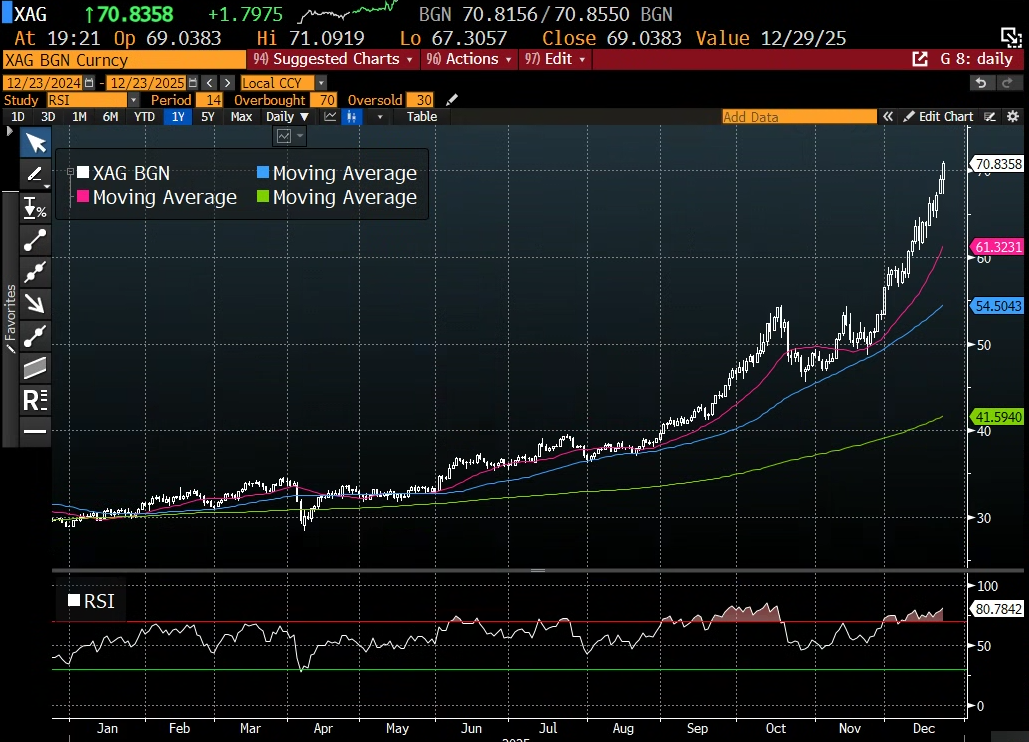1029x742 pixels.
Task: Pop out chart with G 8 export icon
Action: 920,59
